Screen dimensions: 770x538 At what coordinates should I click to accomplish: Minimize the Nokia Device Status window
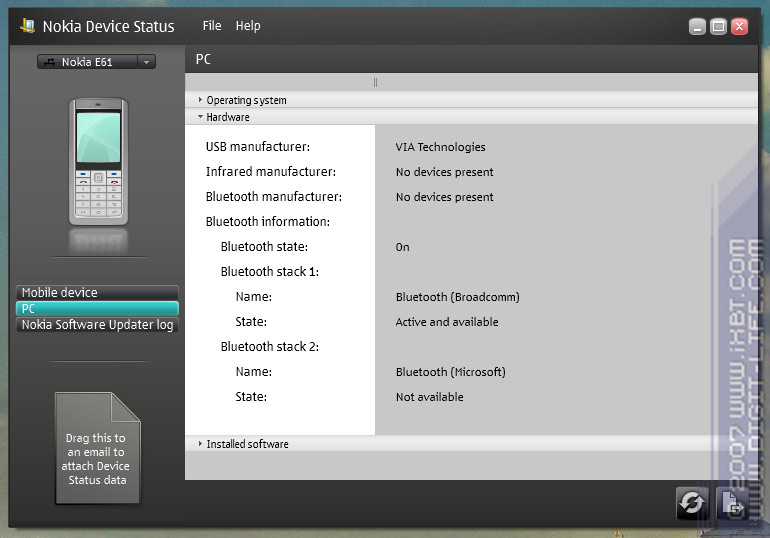pyautogui.click(x=697, y=27)
